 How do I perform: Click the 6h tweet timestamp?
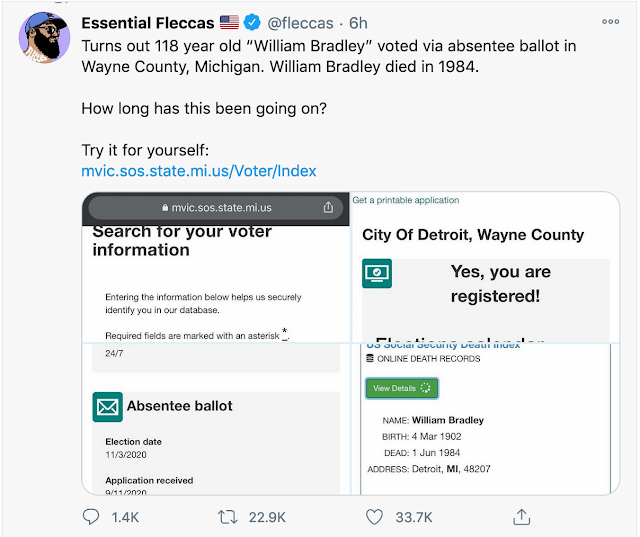pyautogui.click(x=357, y=22)
